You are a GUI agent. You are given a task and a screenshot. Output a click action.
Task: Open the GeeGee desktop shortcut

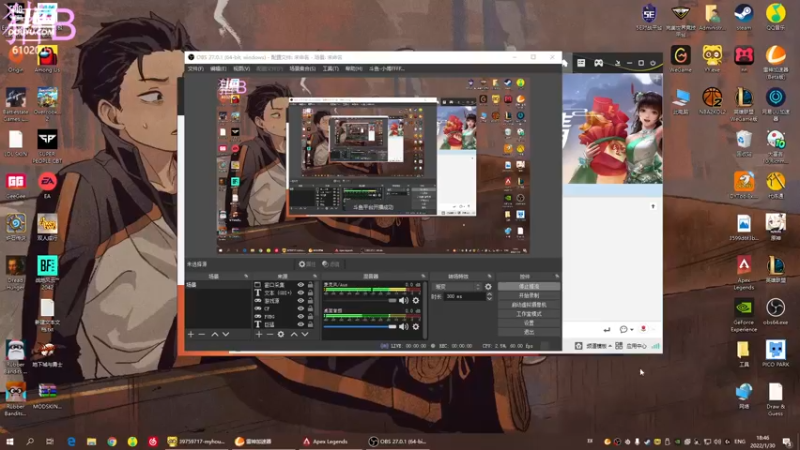coord(15,186)
